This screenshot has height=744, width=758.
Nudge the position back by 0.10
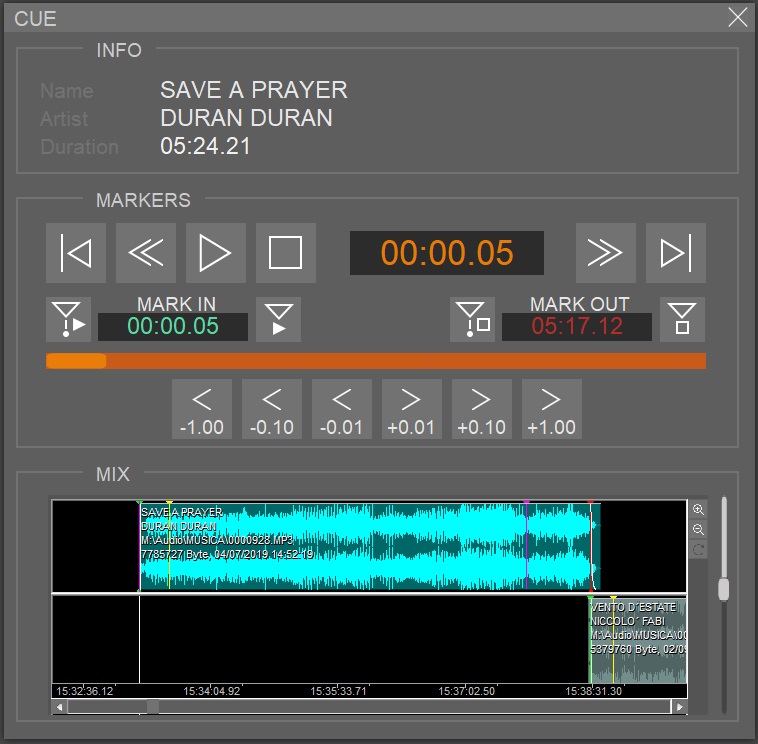click(x=272, y=409)
